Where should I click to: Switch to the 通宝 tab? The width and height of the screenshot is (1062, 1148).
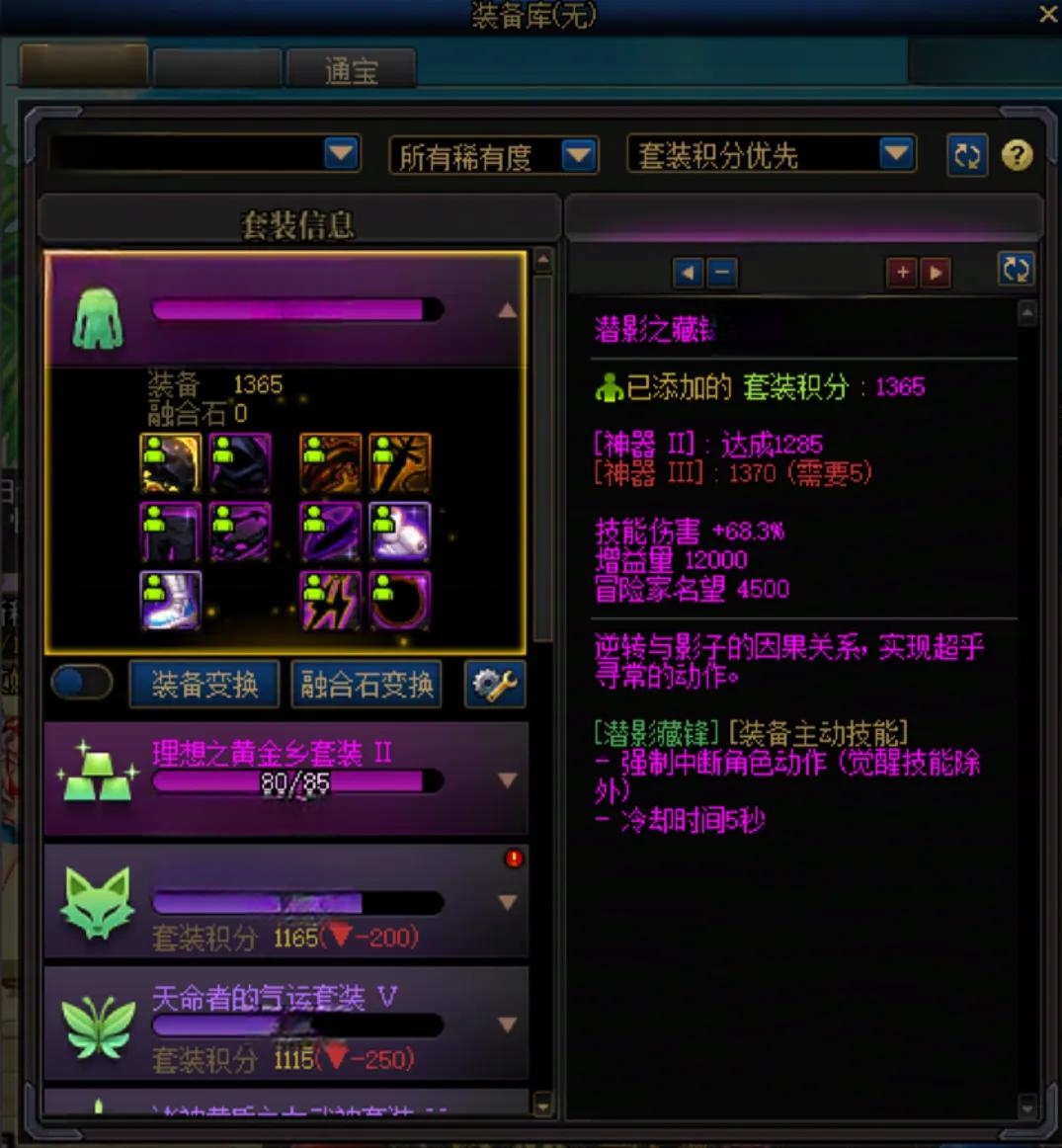pos(352,69)
